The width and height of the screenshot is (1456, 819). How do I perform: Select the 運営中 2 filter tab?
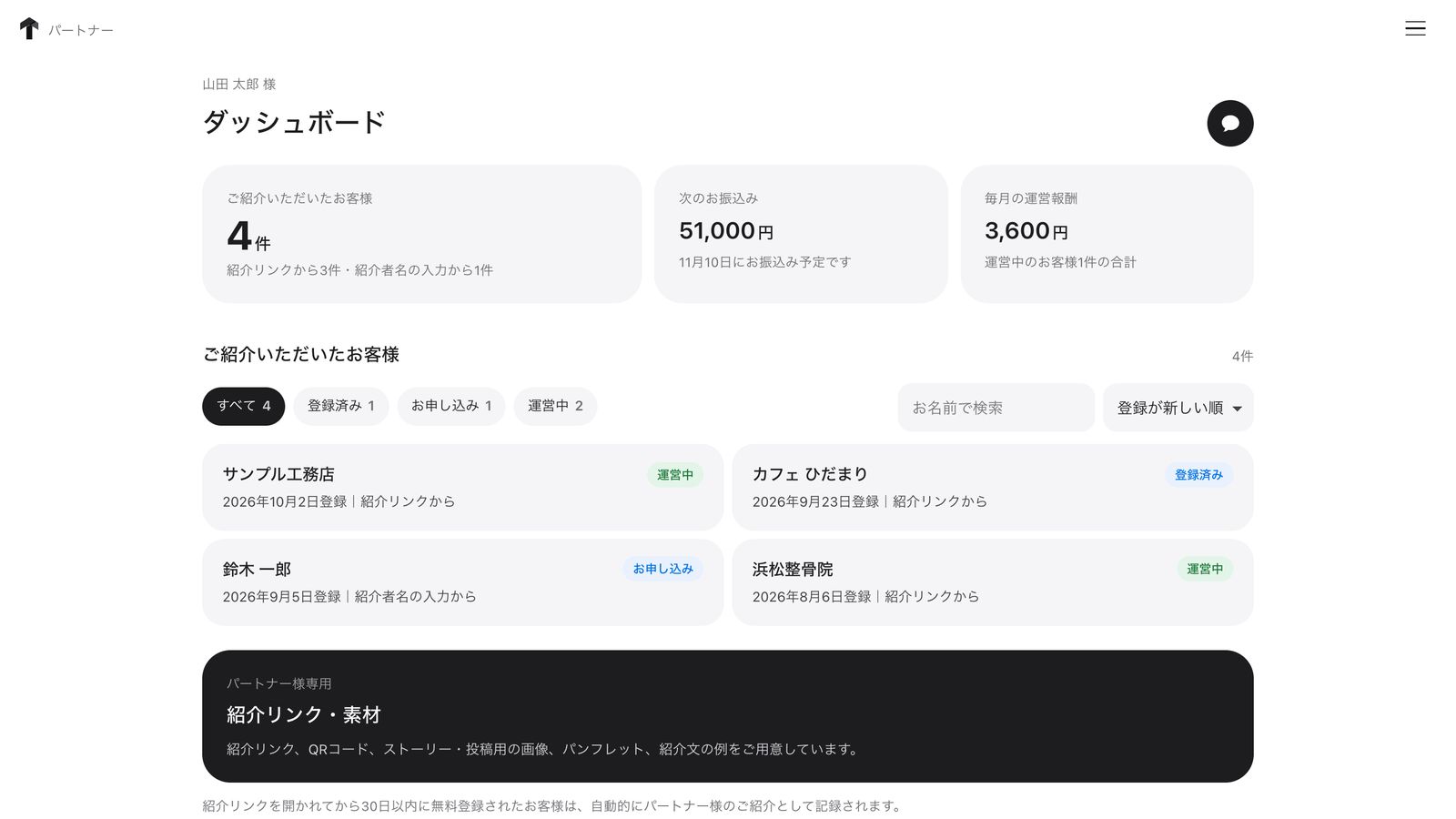pyautogui.click(x=555, y=406)
